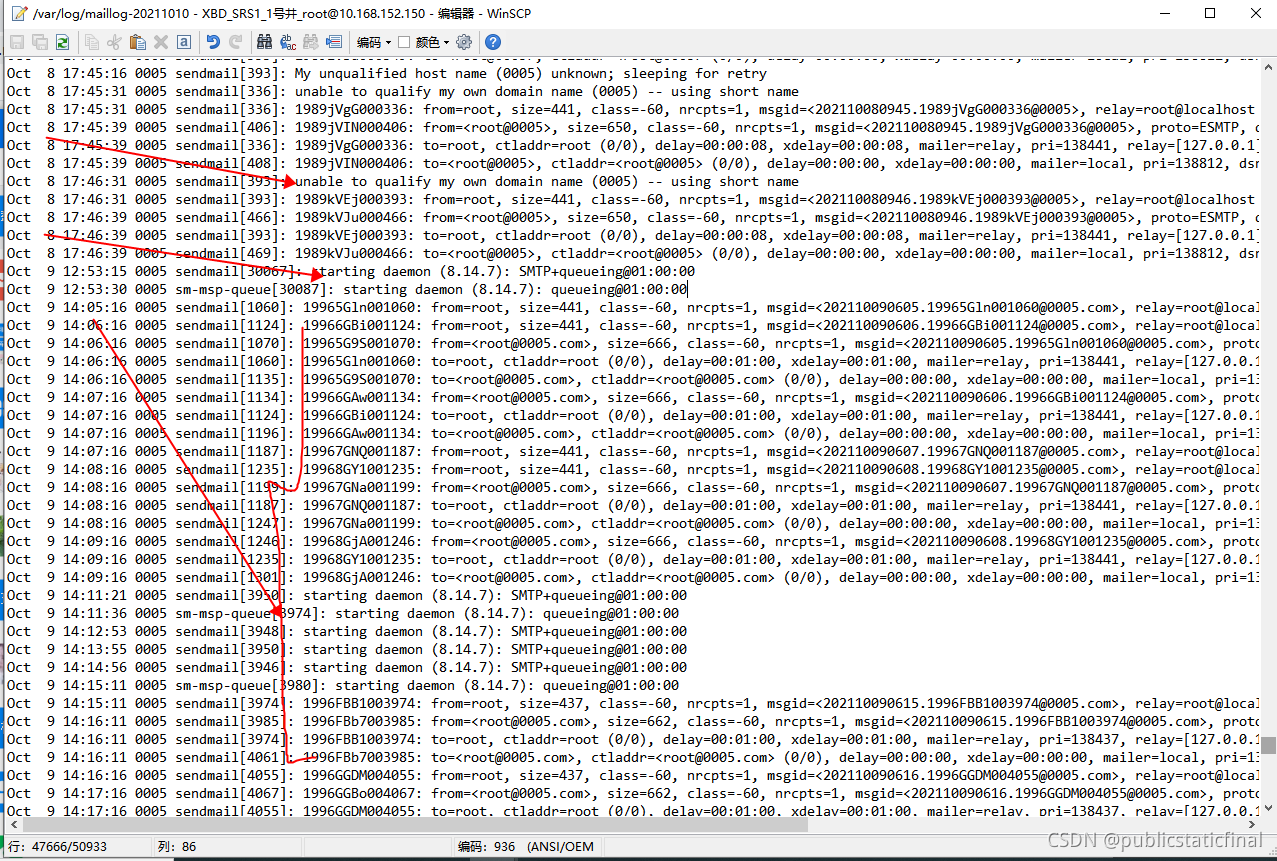Open editor preferences gear icon
The width and height of the screenshot is (1277, 861).
click(464, 42)
